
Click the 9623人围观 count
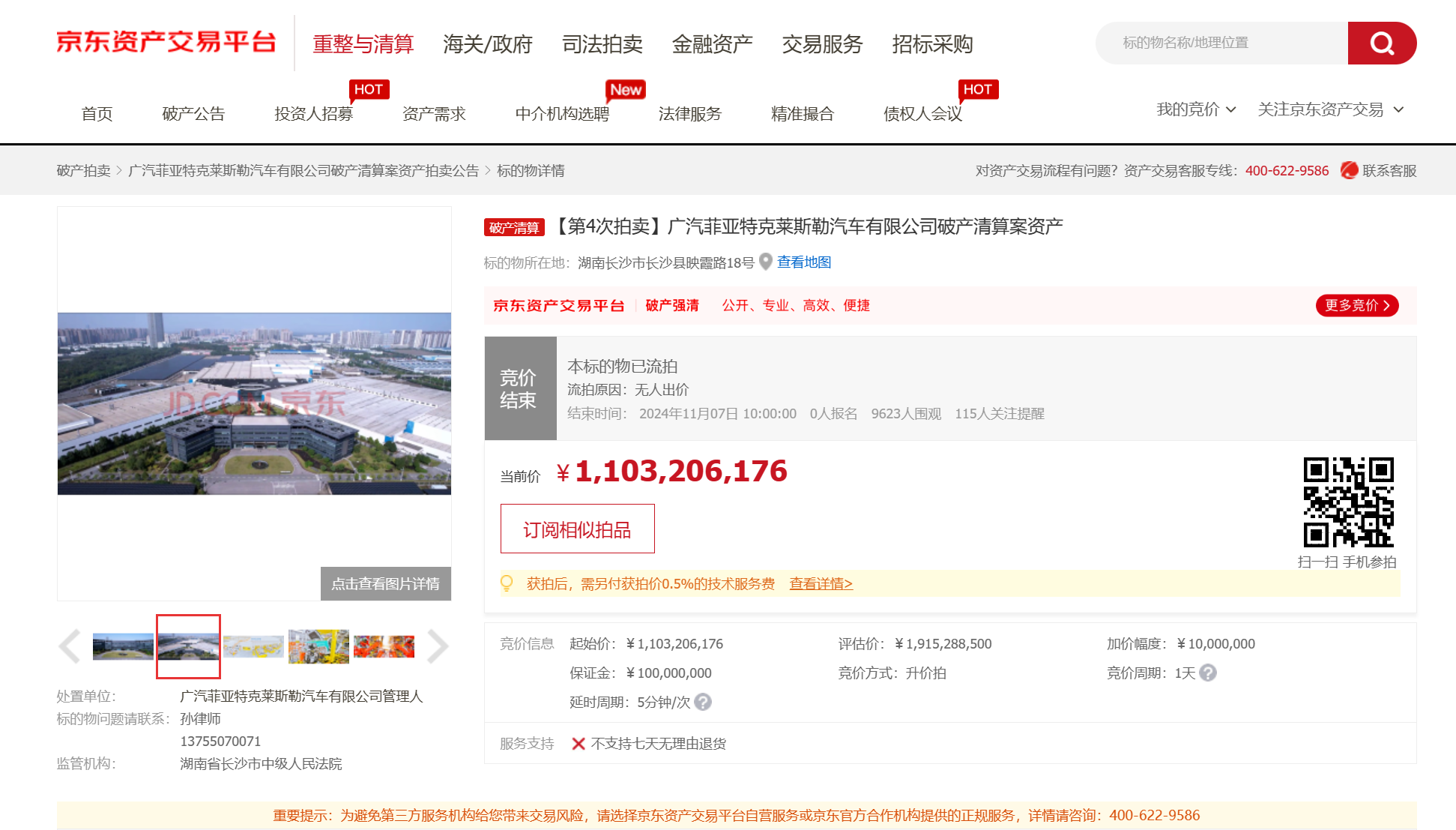pos(906,414)
